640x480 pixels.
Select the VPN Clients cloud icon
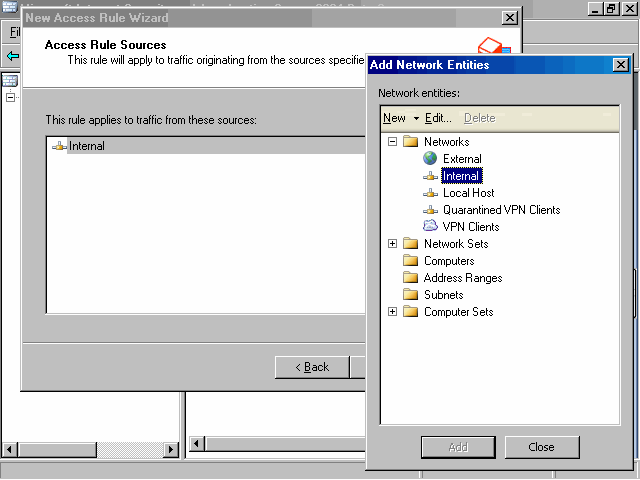point(430,227)
